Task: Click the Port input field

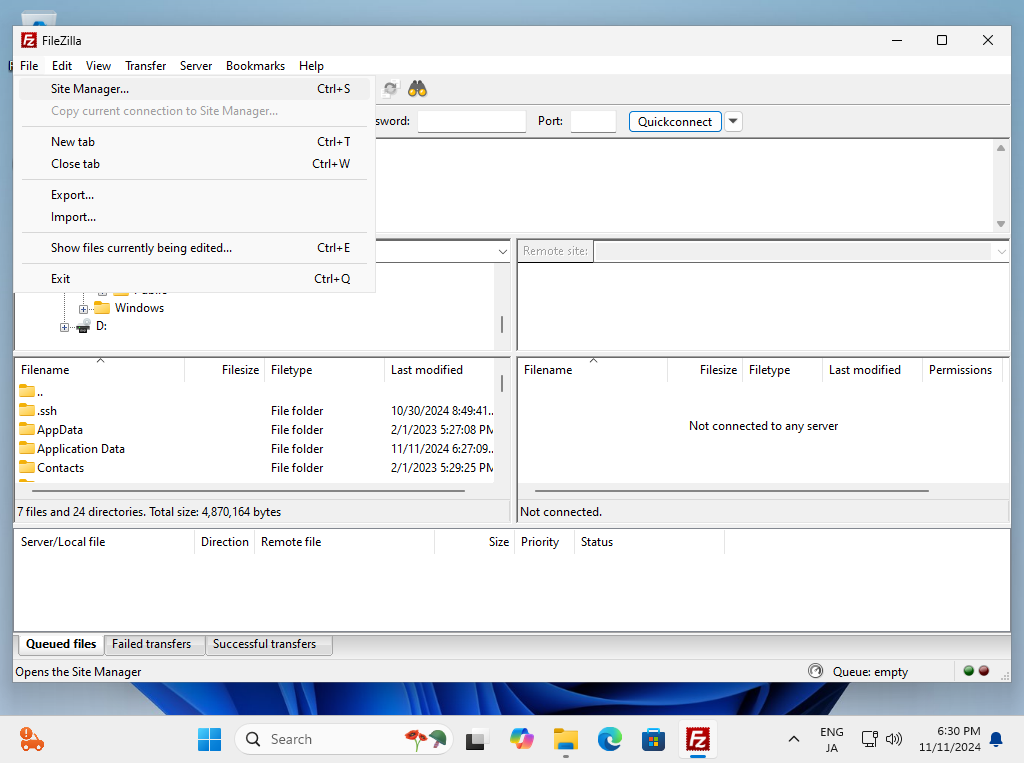Action: pos(593,122)
